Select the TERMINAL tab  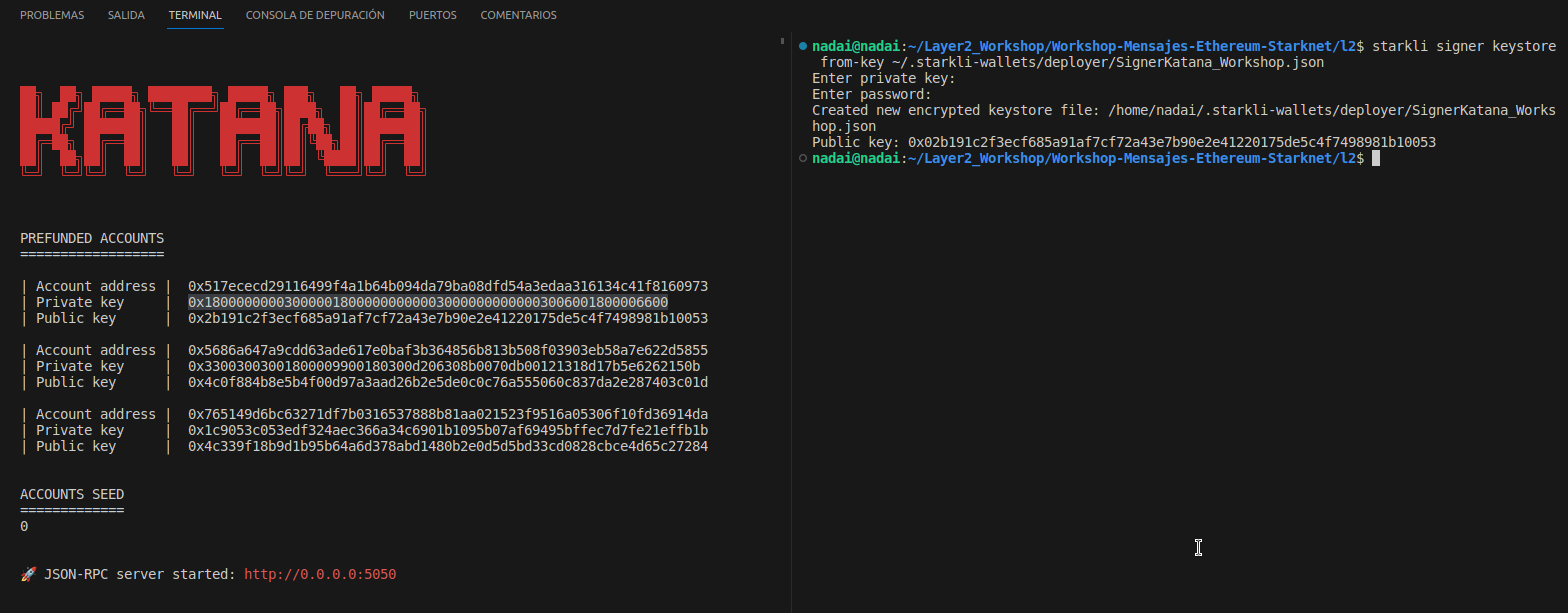pyautogui.click(x=195, y=15)
